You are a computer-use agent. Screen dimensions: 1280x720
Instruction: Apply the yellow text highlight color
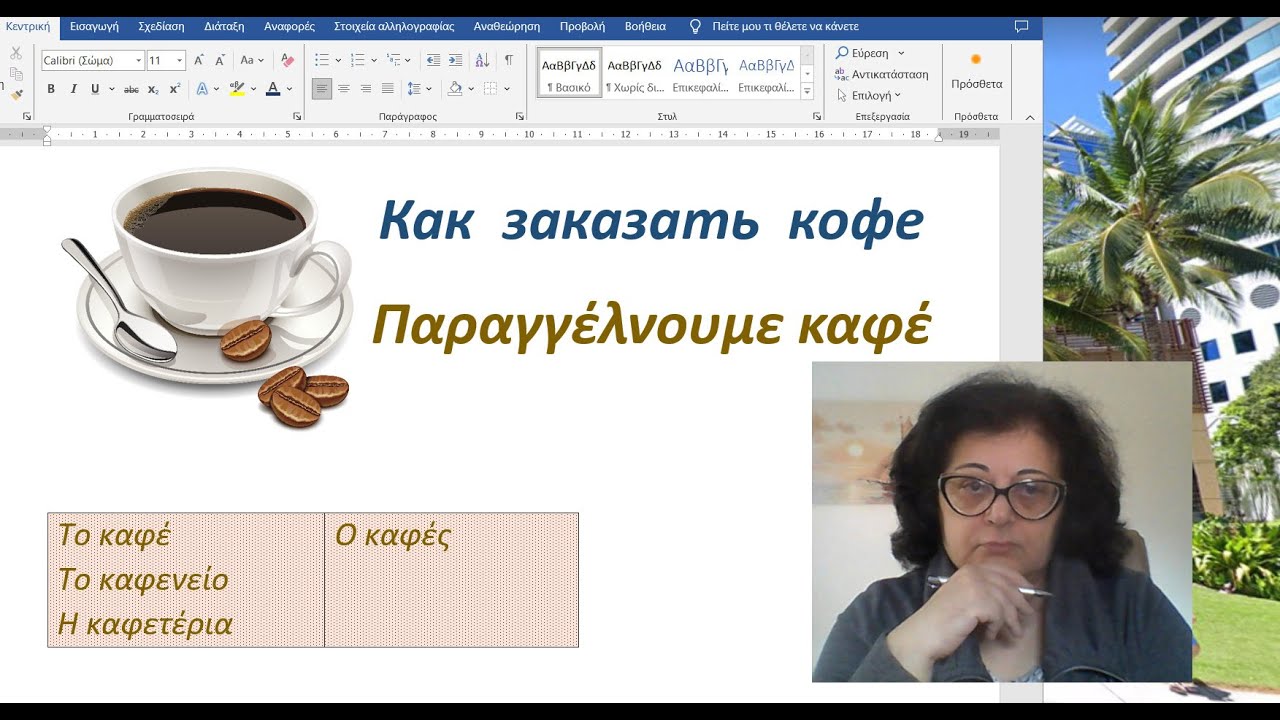236,89
